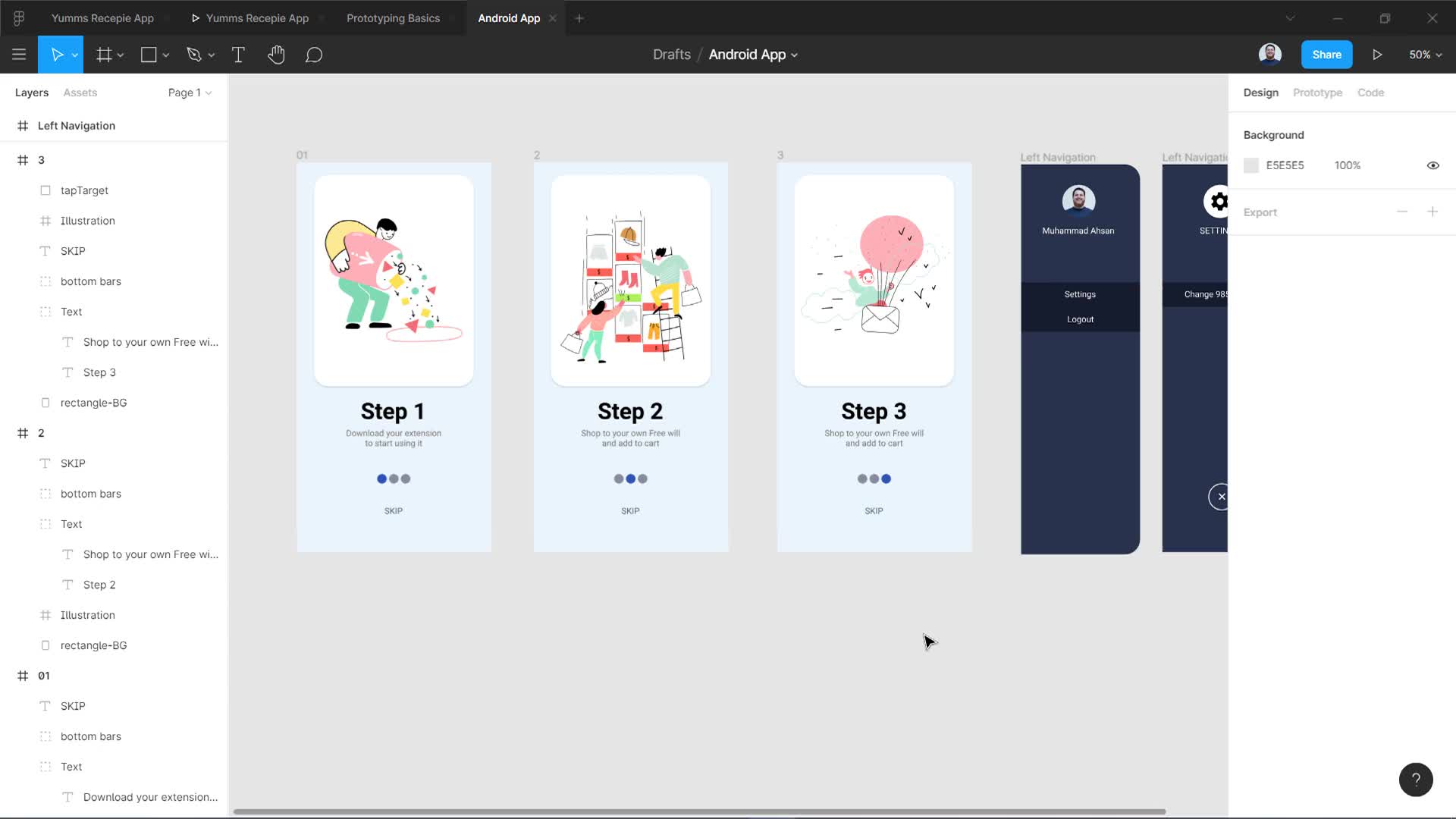Click the Step 1 onboarding screen thumbnail

[x=393, y=355]
